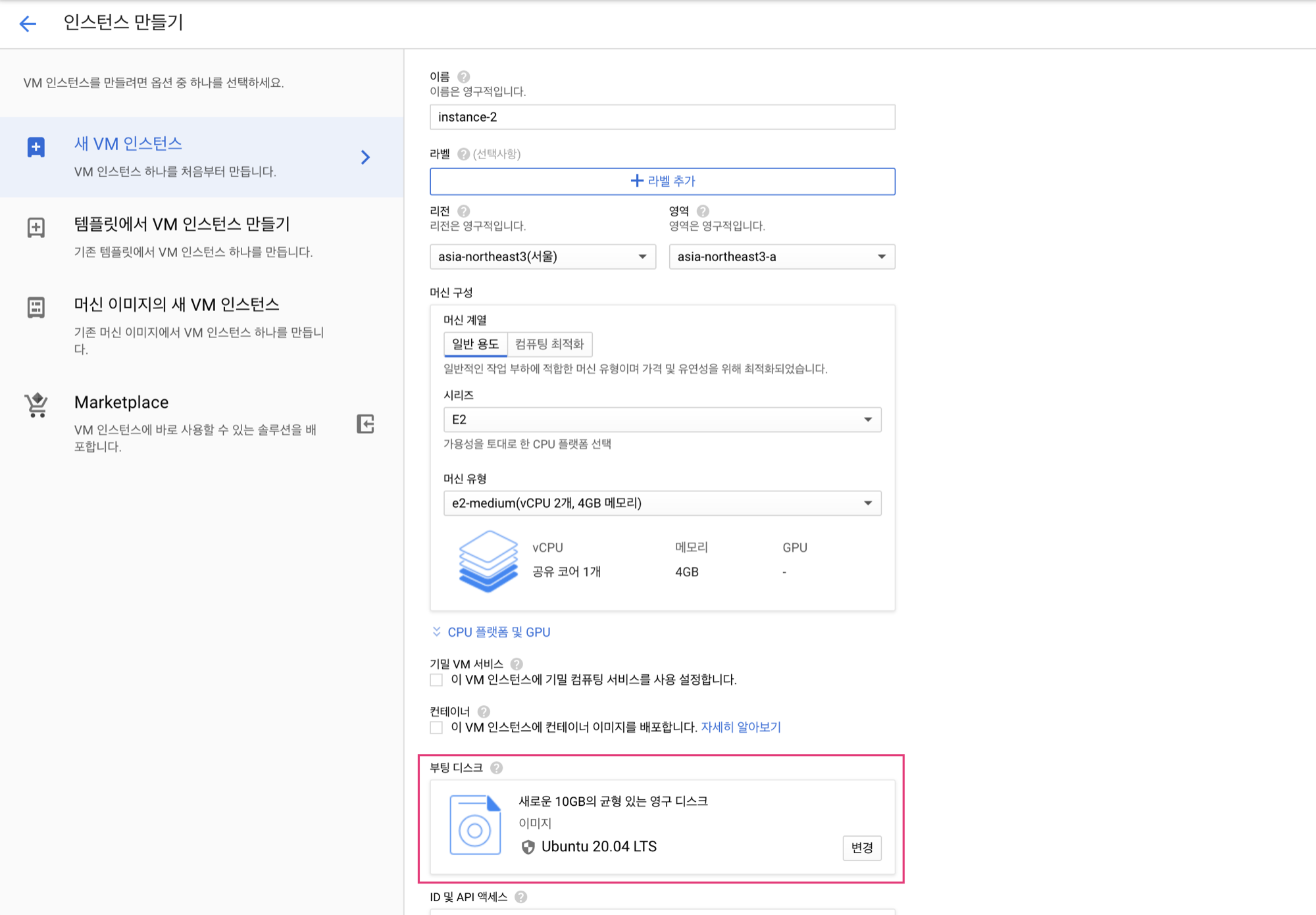Click the 라벨 추가 button
Image resolution: width=1316 pixels, height=915 pixels.
[x=662, y=181]
